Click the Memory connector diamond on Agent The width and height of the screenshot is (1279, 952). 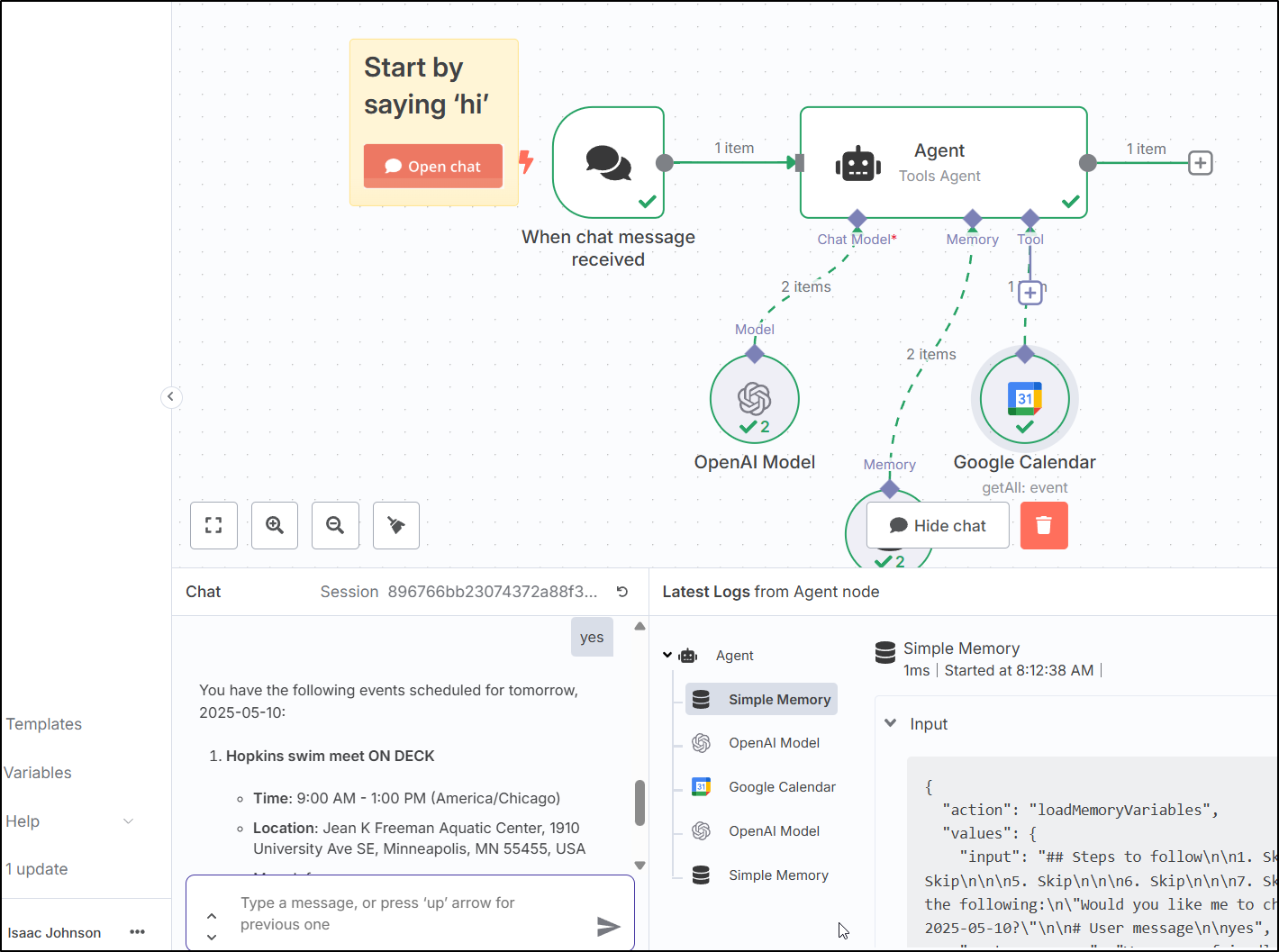coord(973,219)
